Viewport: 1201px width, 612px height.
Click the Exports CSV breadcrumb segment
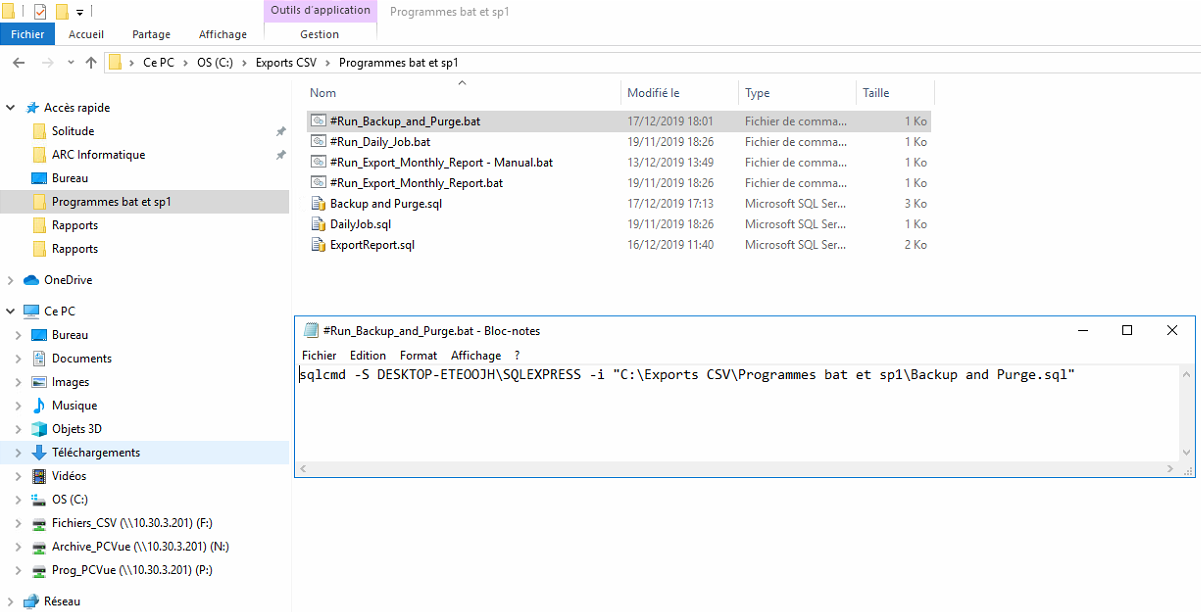click(x=285, y=63)
